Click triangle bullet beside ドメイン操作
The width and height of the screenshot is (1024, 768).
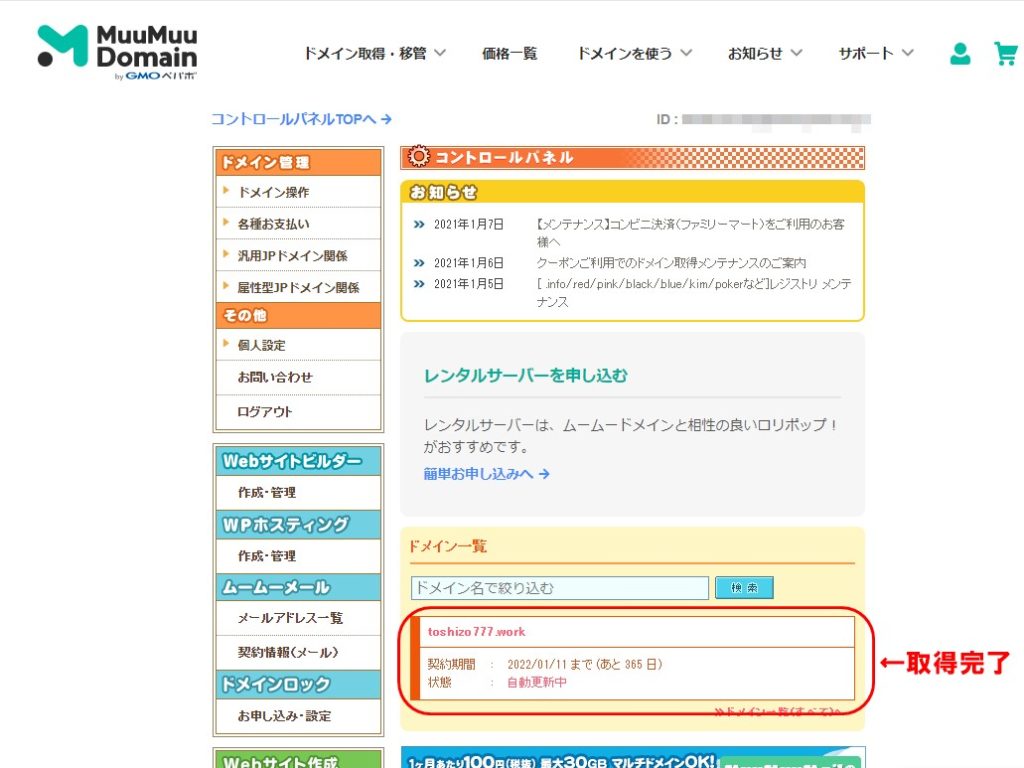pyautogui.click(x=227, y=191)
